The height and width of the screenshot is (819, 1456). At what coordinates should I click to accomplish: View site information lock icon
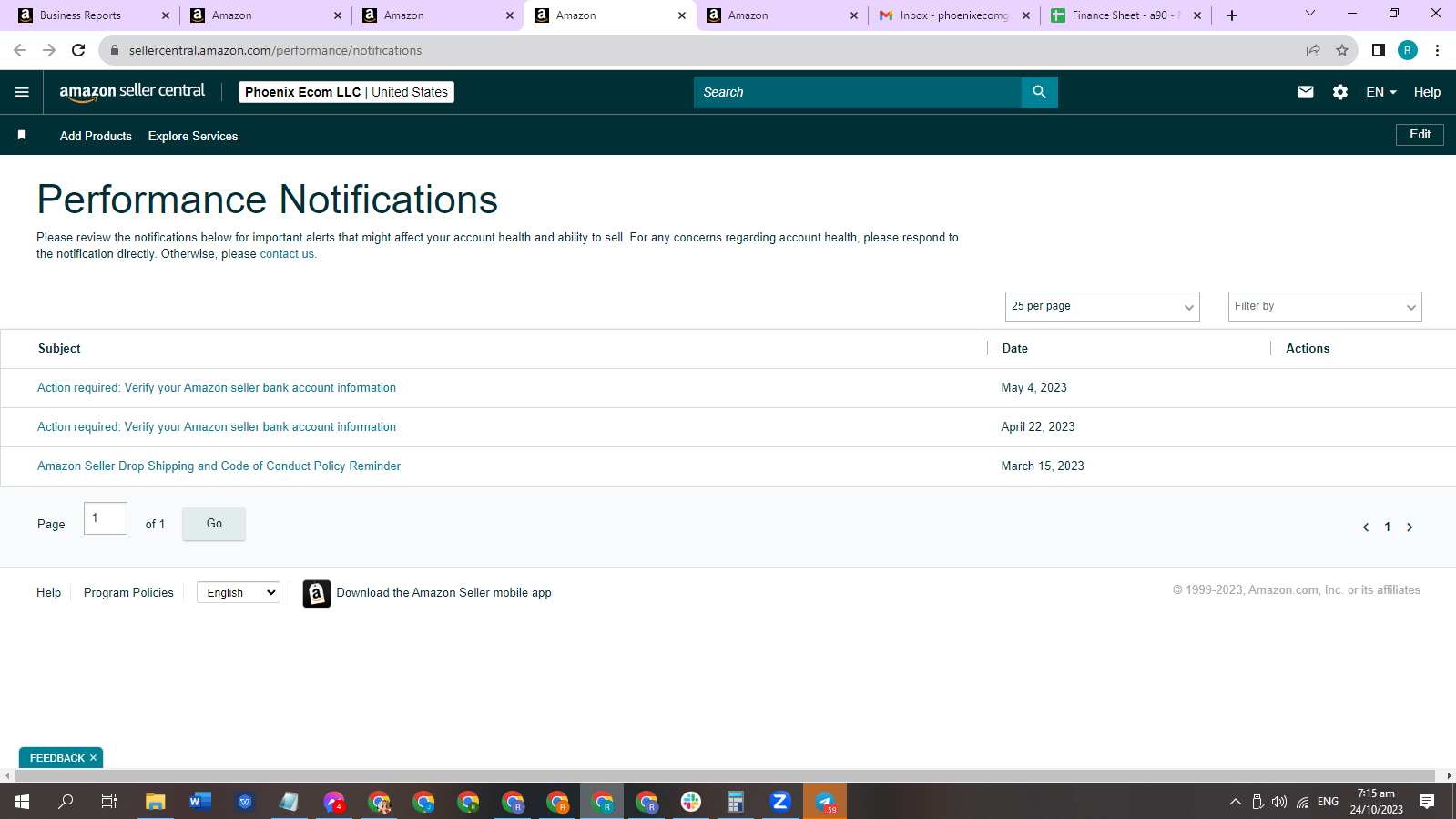point(115,50)
